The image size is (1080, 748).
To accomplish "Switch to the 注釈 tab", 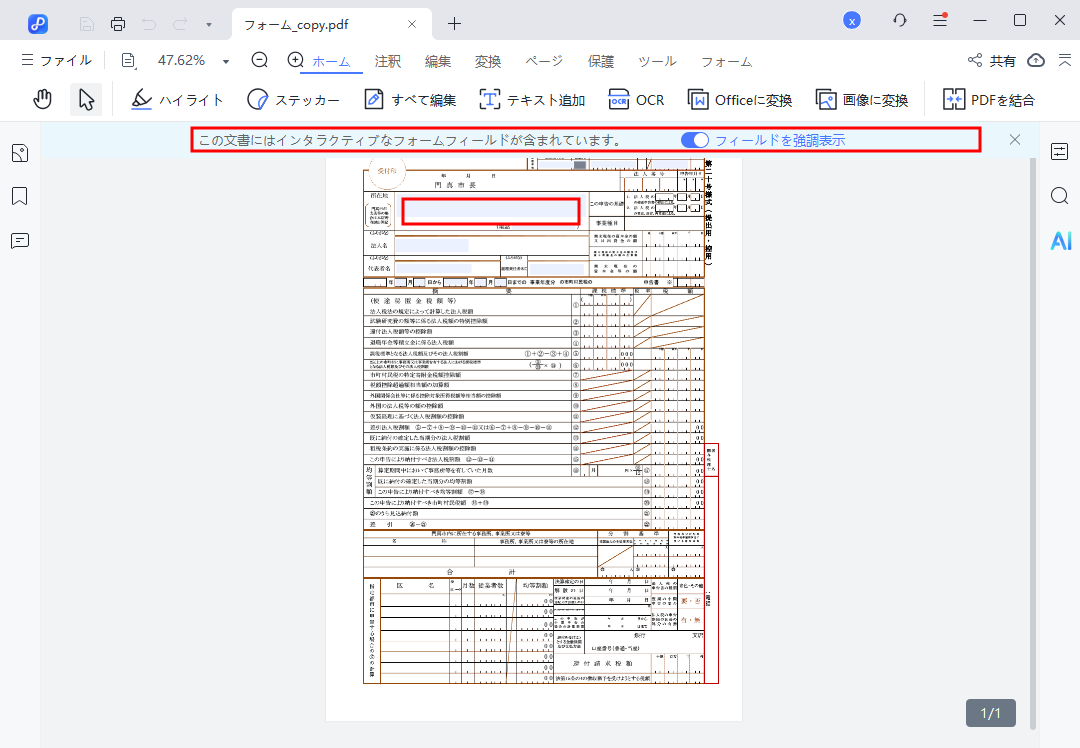I will pyautogui.click(x=388, y=61).
